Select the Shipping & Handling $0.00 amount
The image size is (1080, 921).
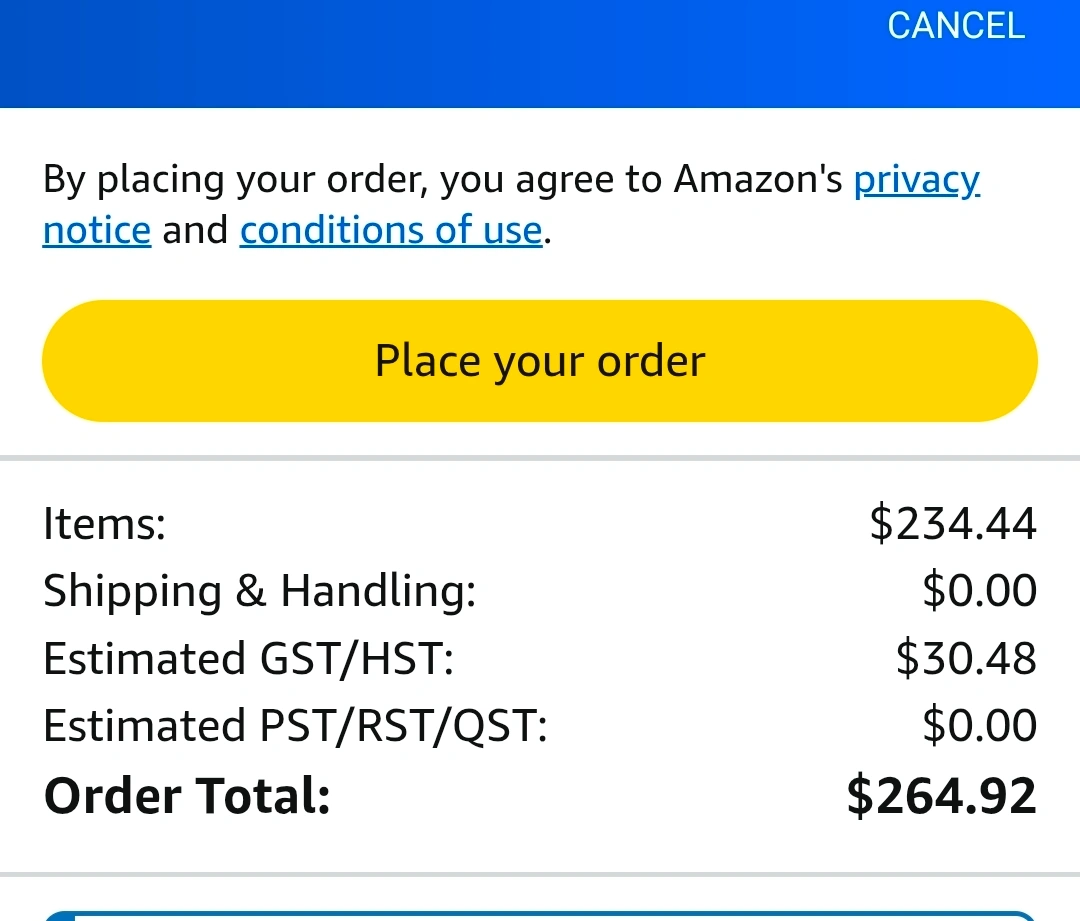point(979,591)
